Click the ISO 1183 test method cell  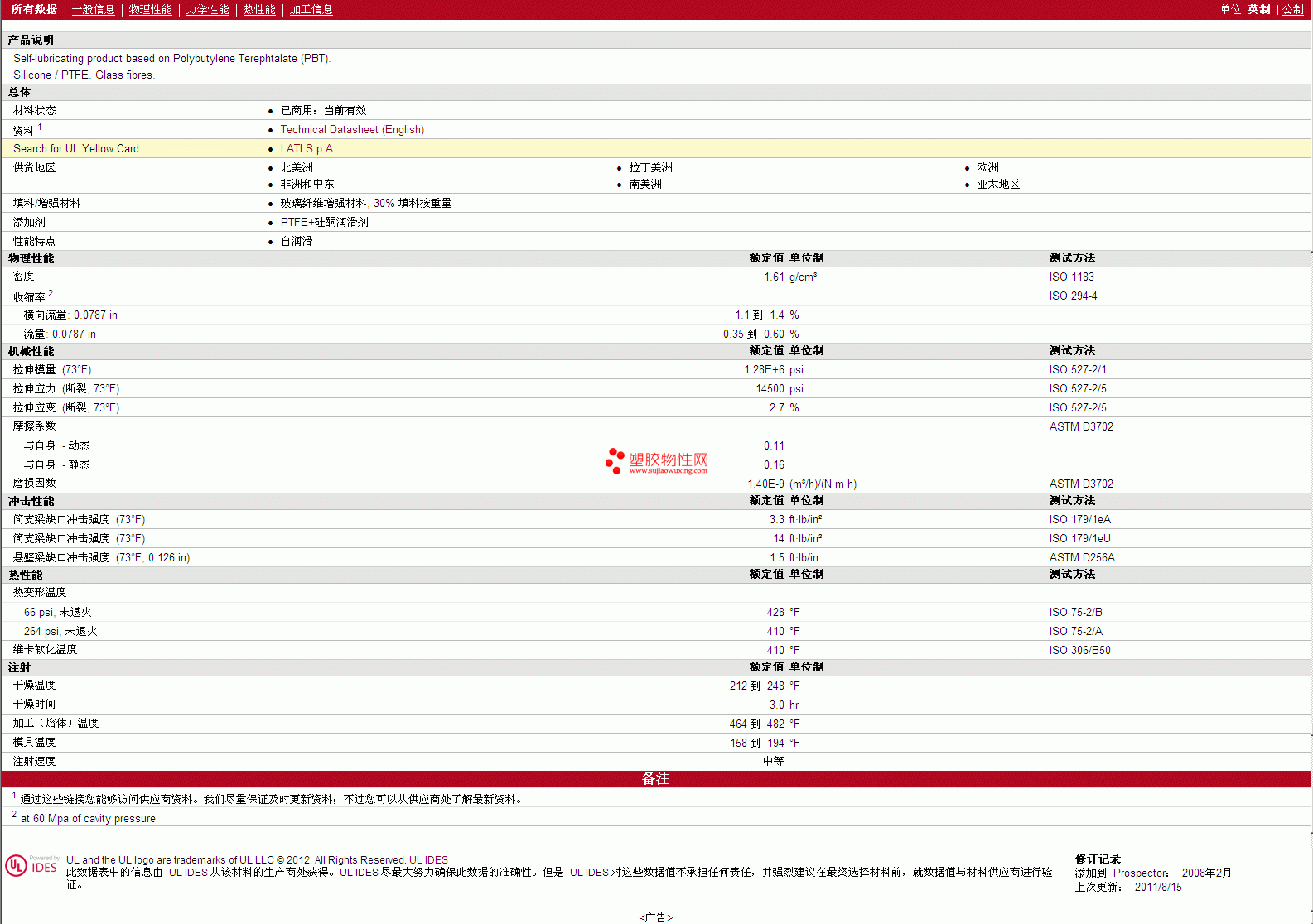click(1071, 277)
